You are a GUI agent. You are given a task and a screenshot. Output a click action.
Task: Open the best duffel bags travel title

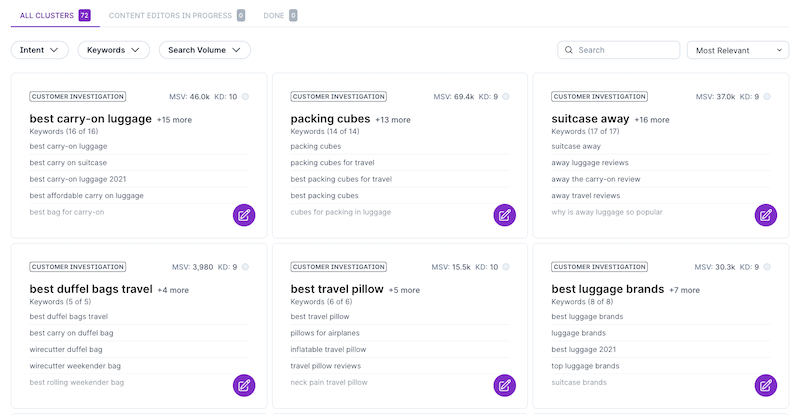click(91, 289)
